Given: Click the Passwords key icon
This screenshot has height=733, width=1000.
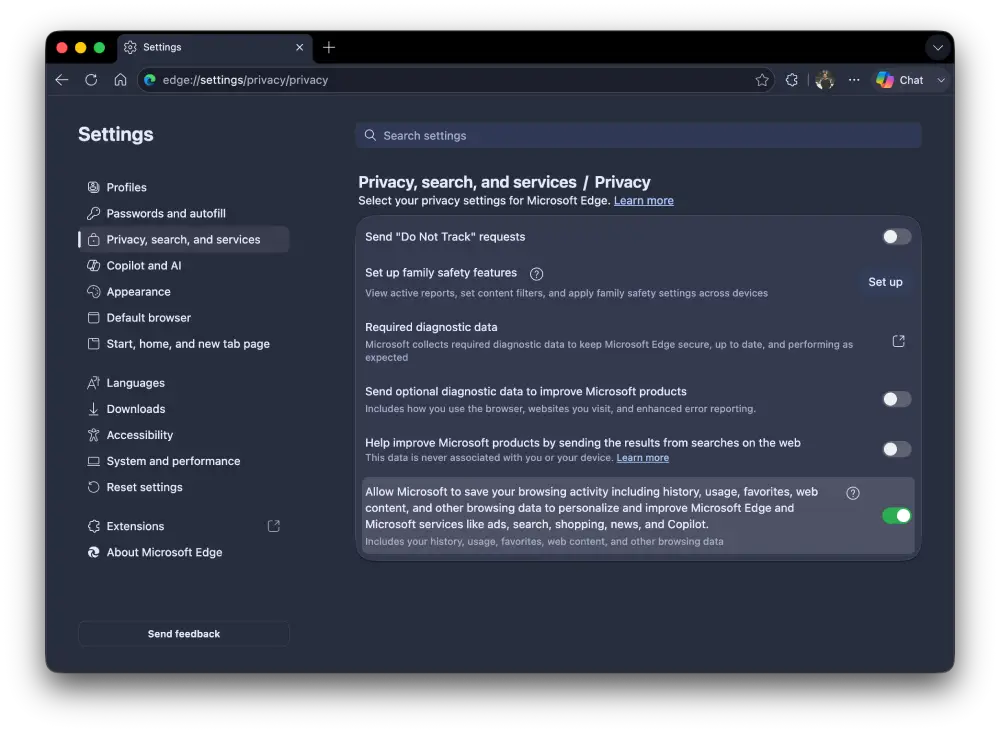Looking at the screenshot, I should pyautogui.click(x=94, y=213).
